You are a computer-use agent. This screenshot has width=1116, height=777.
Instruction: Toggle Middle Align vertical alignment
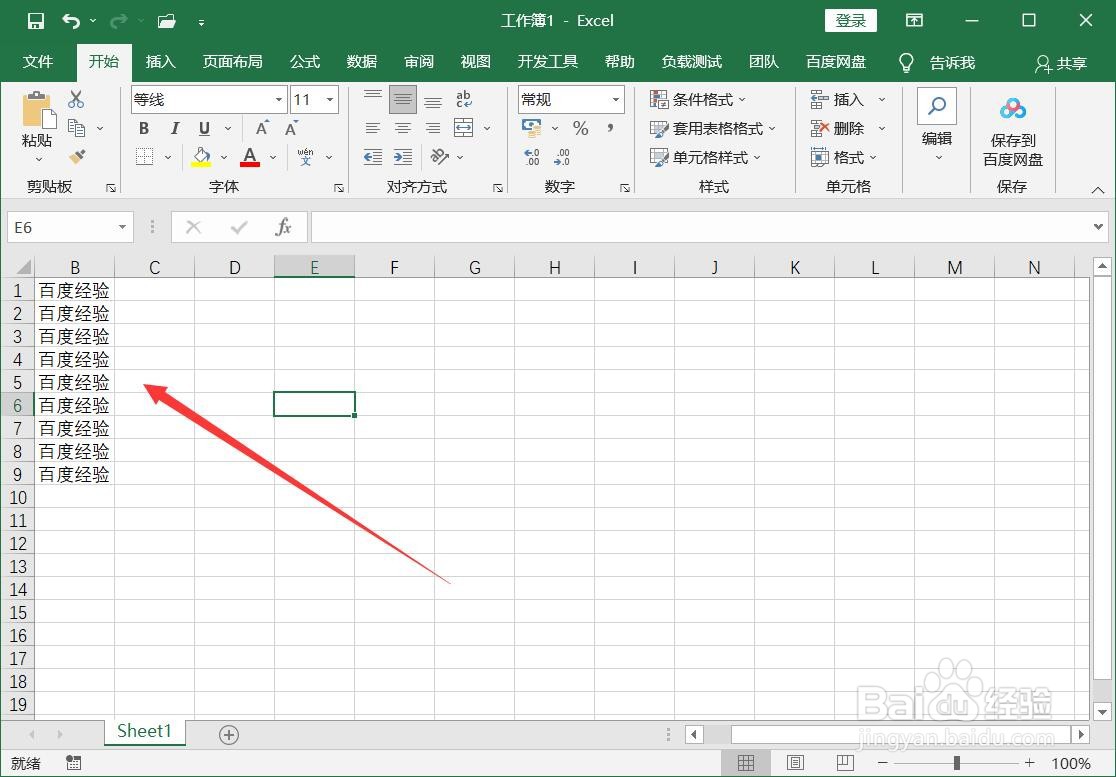[403, 100]
